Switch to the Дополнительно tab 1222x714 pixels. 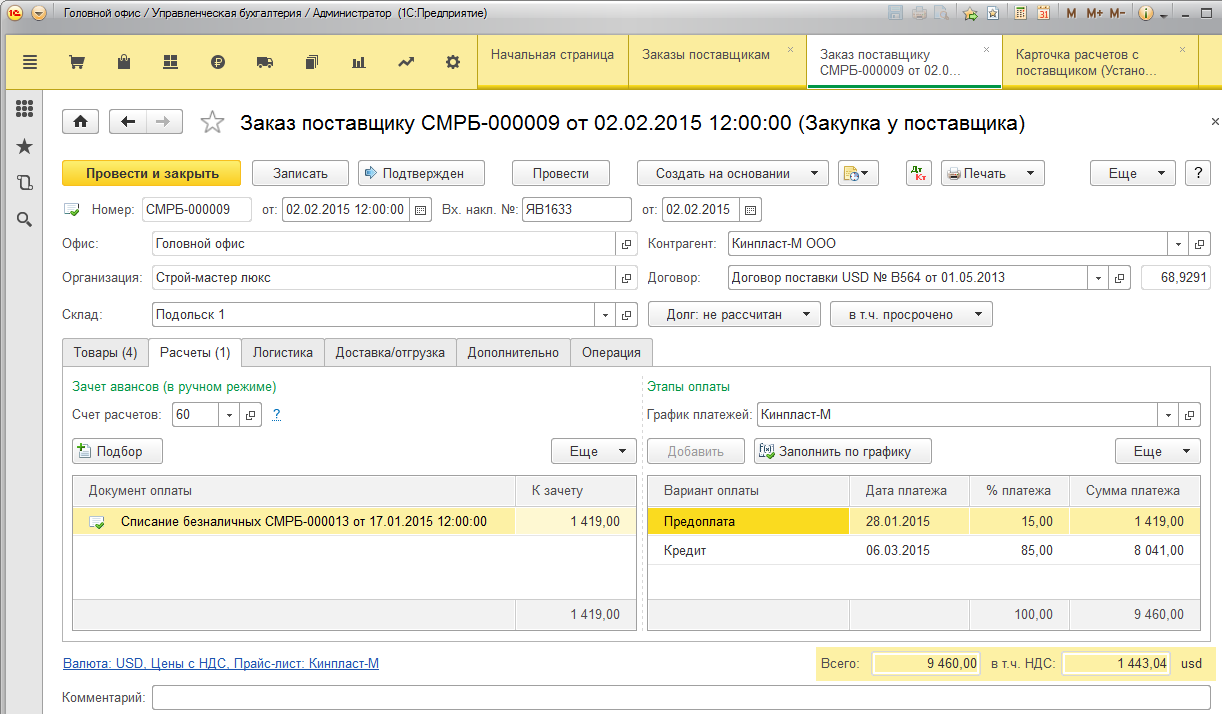click(x=514, y=352)
